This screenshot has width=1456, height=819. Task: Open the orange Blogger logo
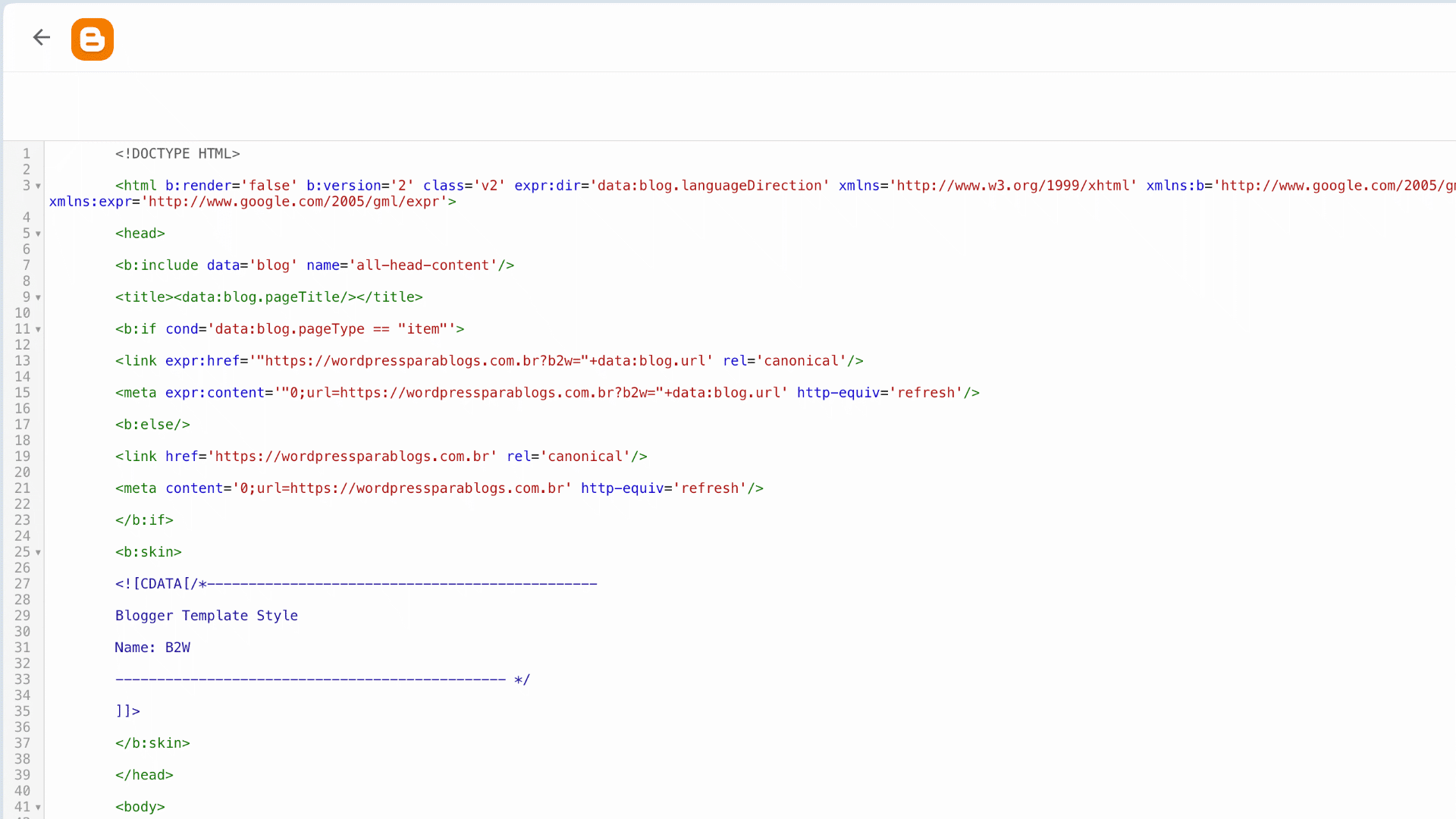(93, 39)
